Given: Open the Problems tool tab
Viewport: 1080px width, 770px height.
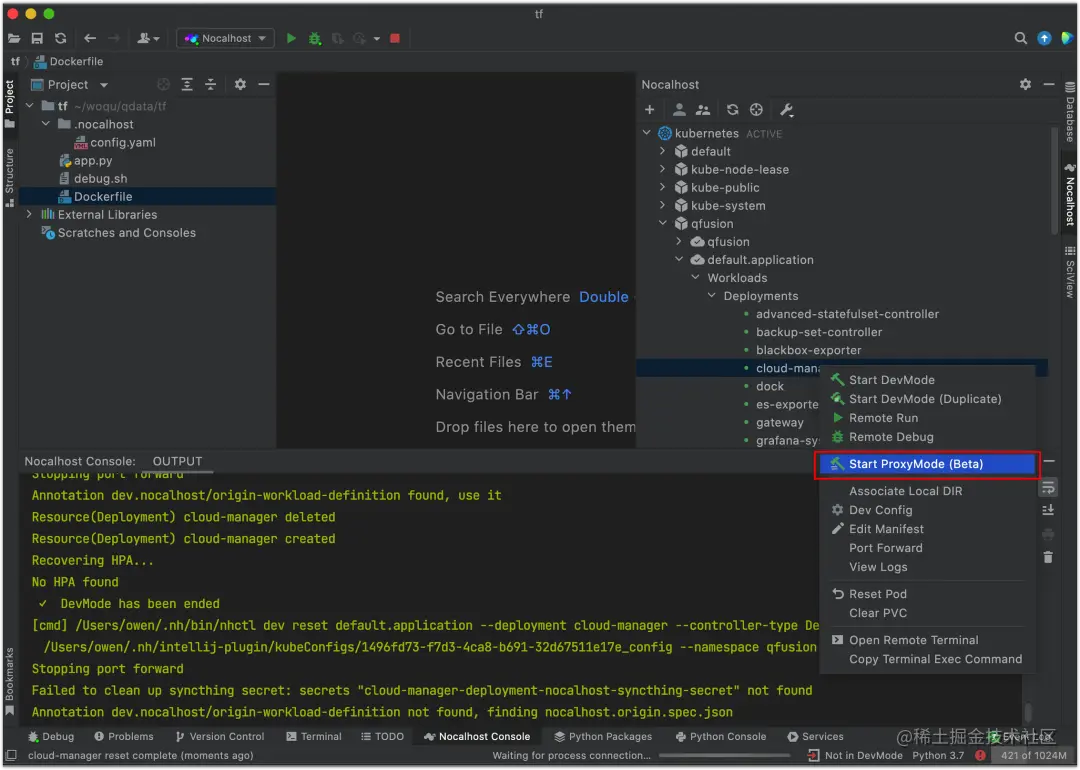Looking at the screenshot, I should 124,736.
